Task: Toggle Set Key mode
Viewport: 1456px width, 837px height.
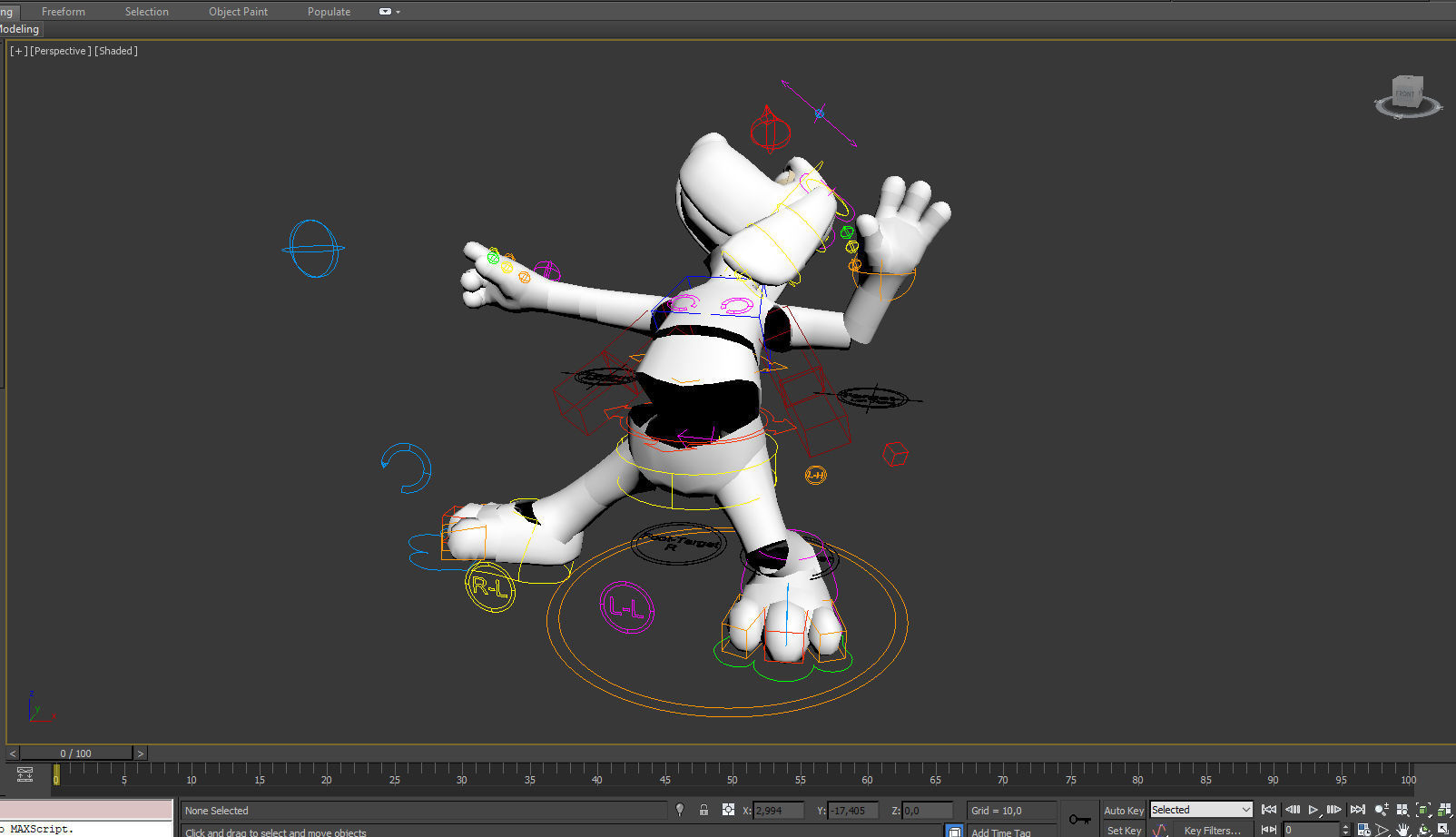Action: click(1124, 830)
